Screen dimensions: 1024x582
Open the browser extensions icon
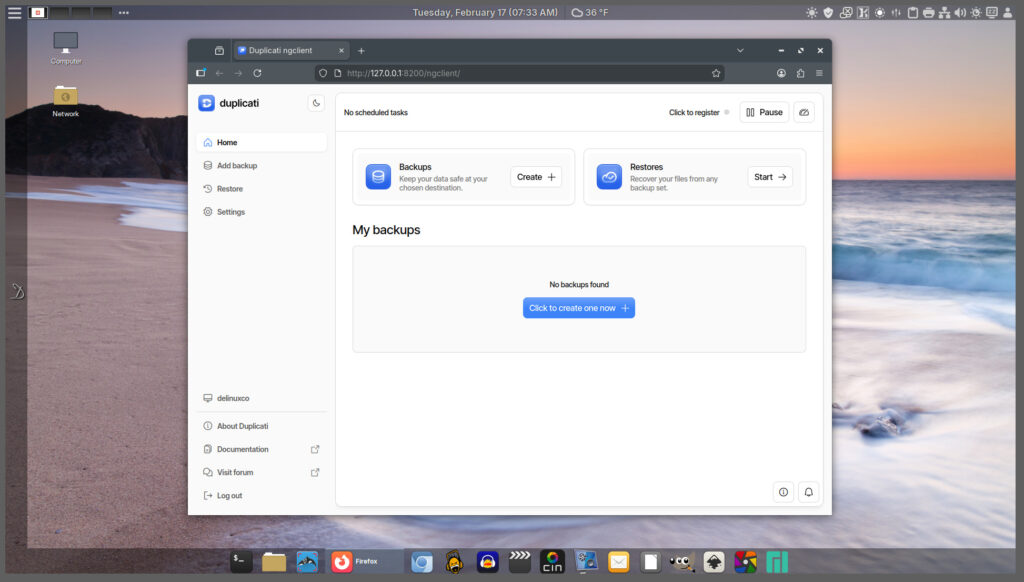[800, 73]
